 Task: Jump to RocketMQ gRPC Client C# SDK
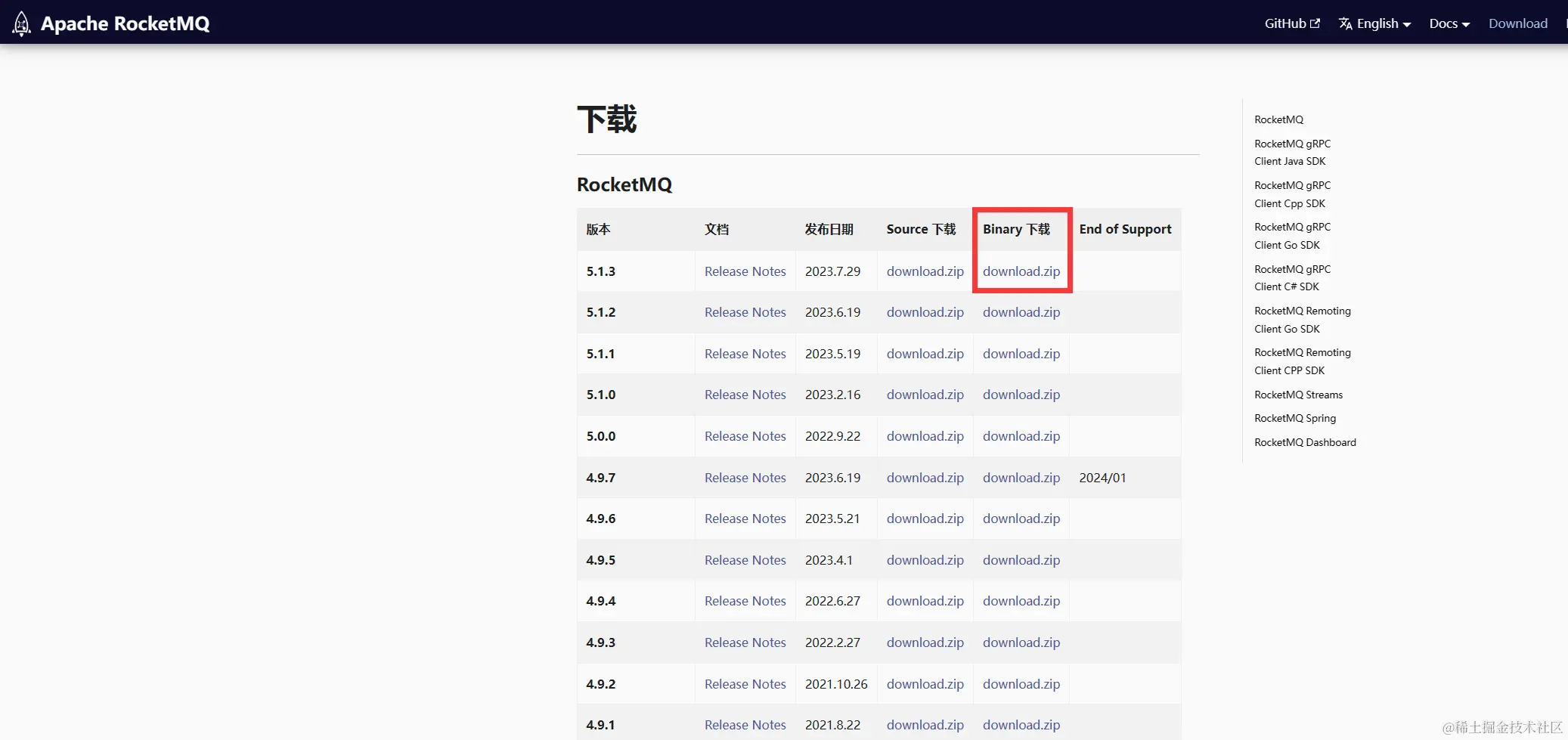pos(1293,277)
